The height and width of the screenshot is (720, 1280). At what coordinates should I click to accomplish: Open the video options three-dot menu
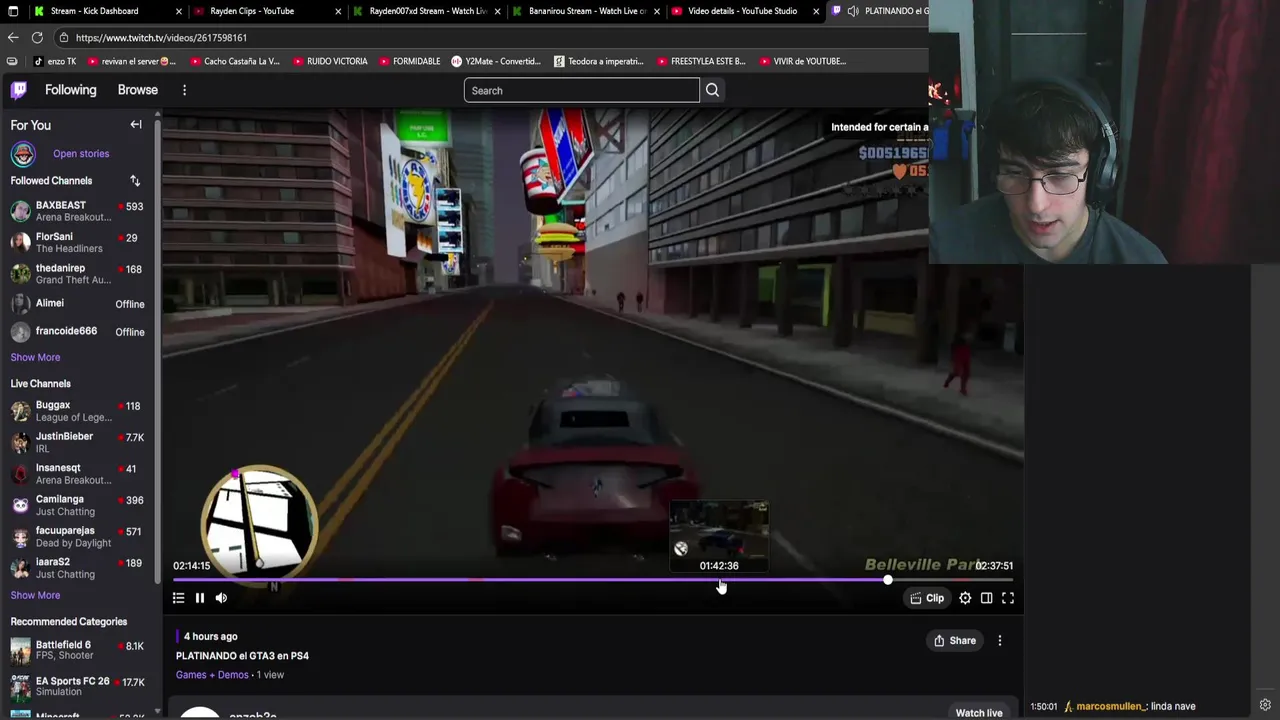click(x=1000, y=641)
